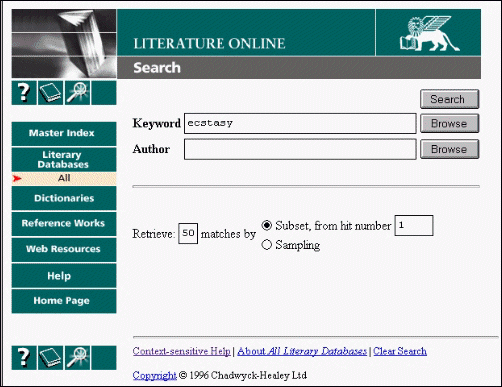Open the Web Resources section
Viewport: 502px width, 387px height.
(64, 249)
